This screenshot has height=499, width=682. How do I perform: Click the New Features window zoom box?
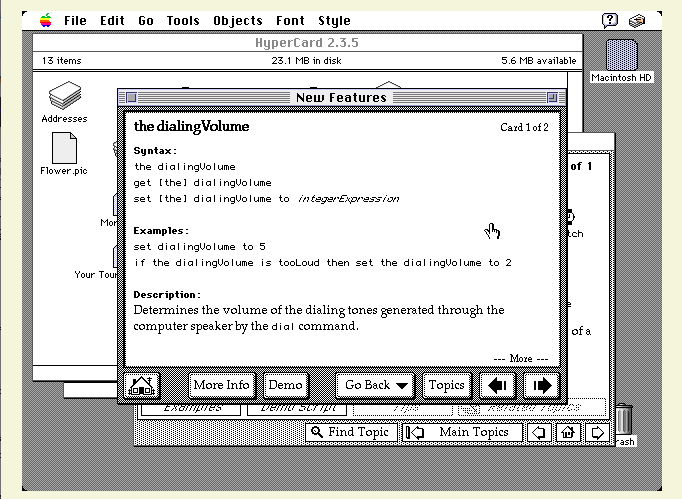(551, 97)
